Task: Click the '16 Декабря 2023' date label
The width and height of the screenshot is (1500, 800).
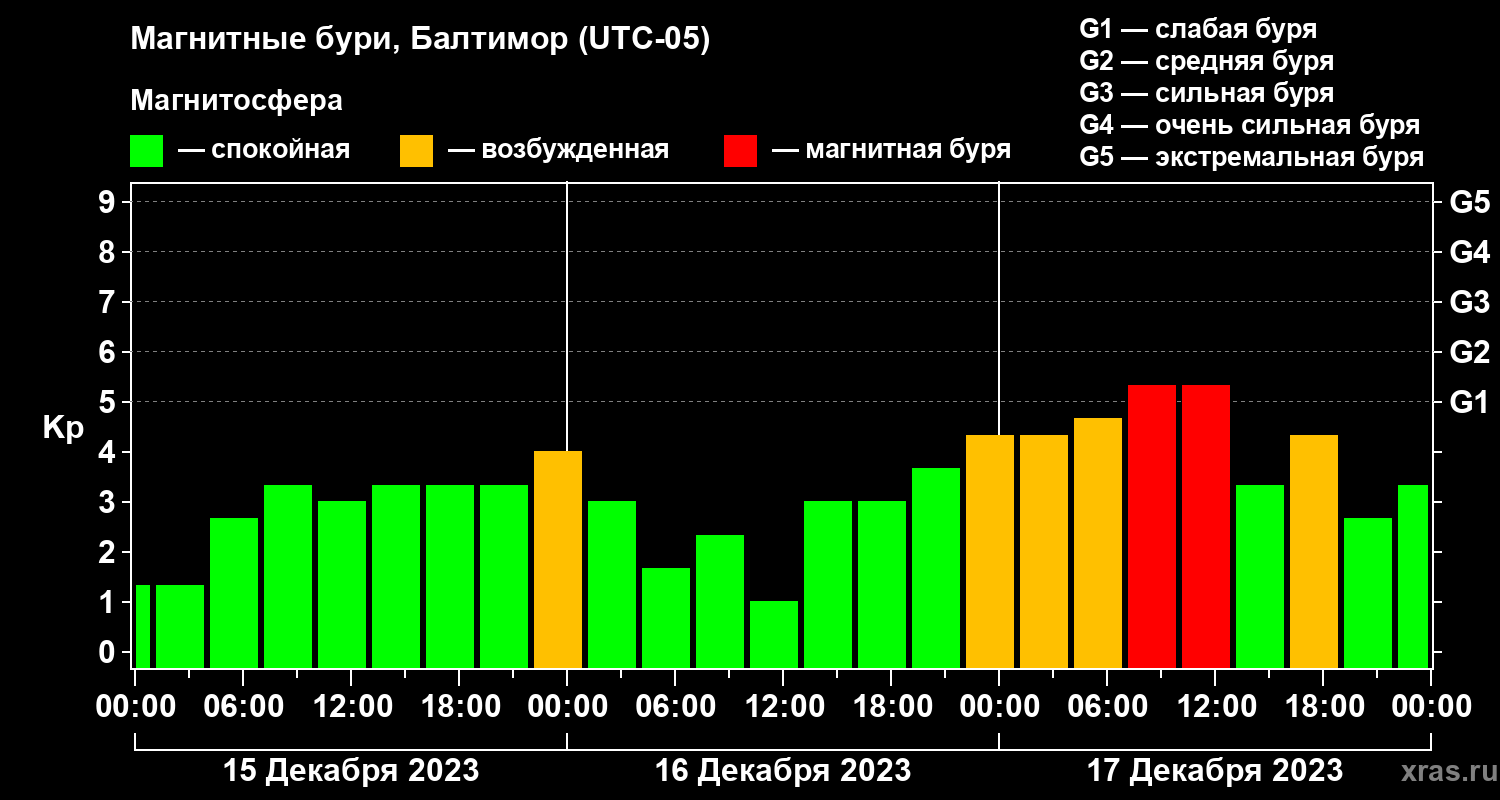Action: pos(783,771)
